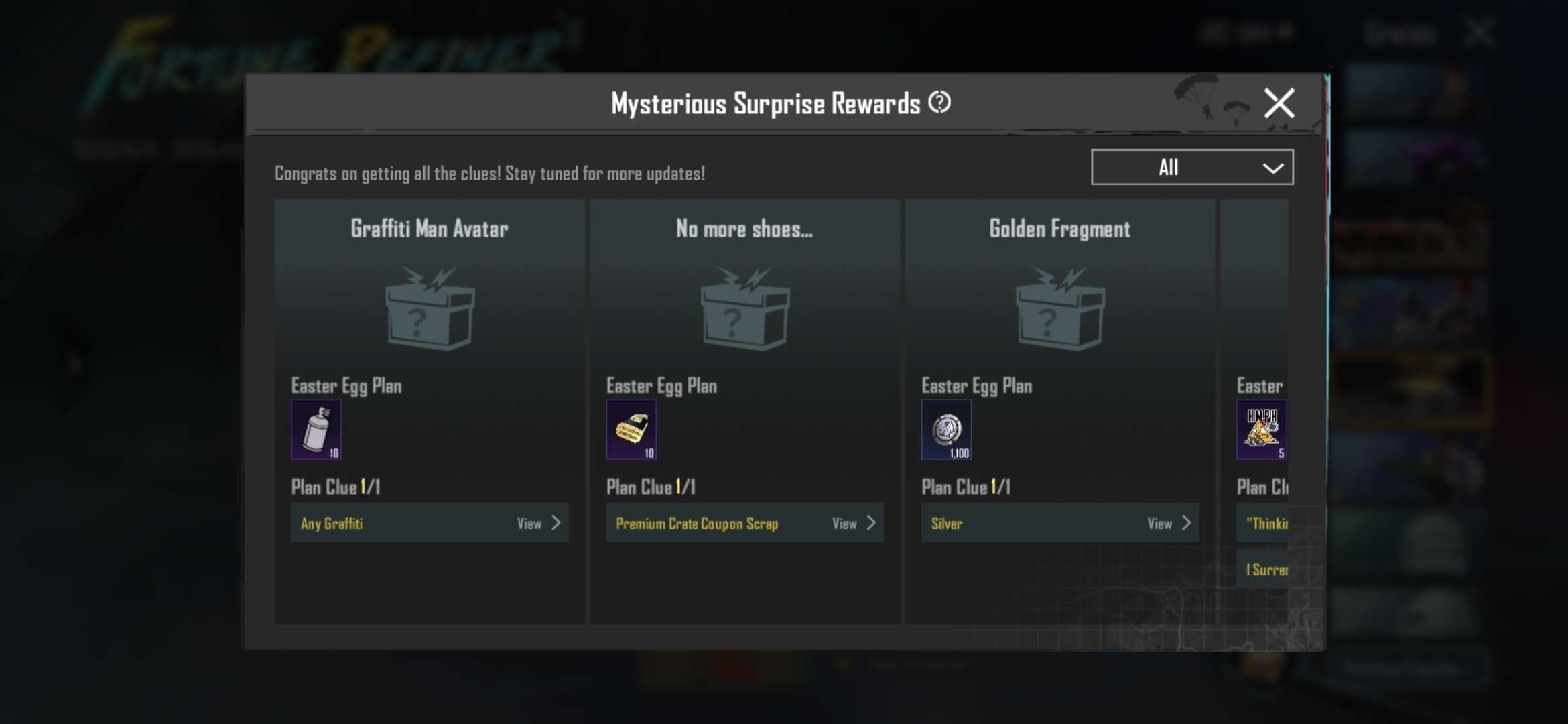Select the graffiti spray can reward icon
Viewport: 1568px width, 724px height.
click(316, 430)
